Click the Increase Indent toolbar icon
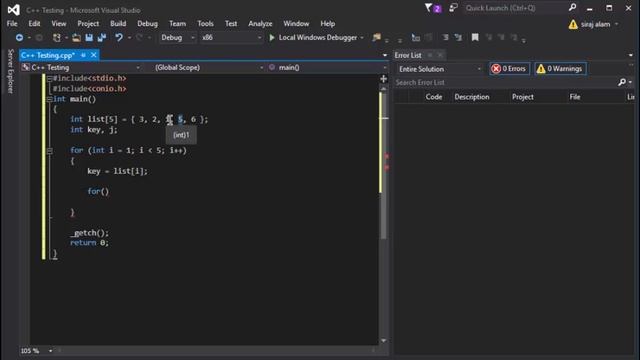Viewport: 640px width, 360px height. (458, 38)
